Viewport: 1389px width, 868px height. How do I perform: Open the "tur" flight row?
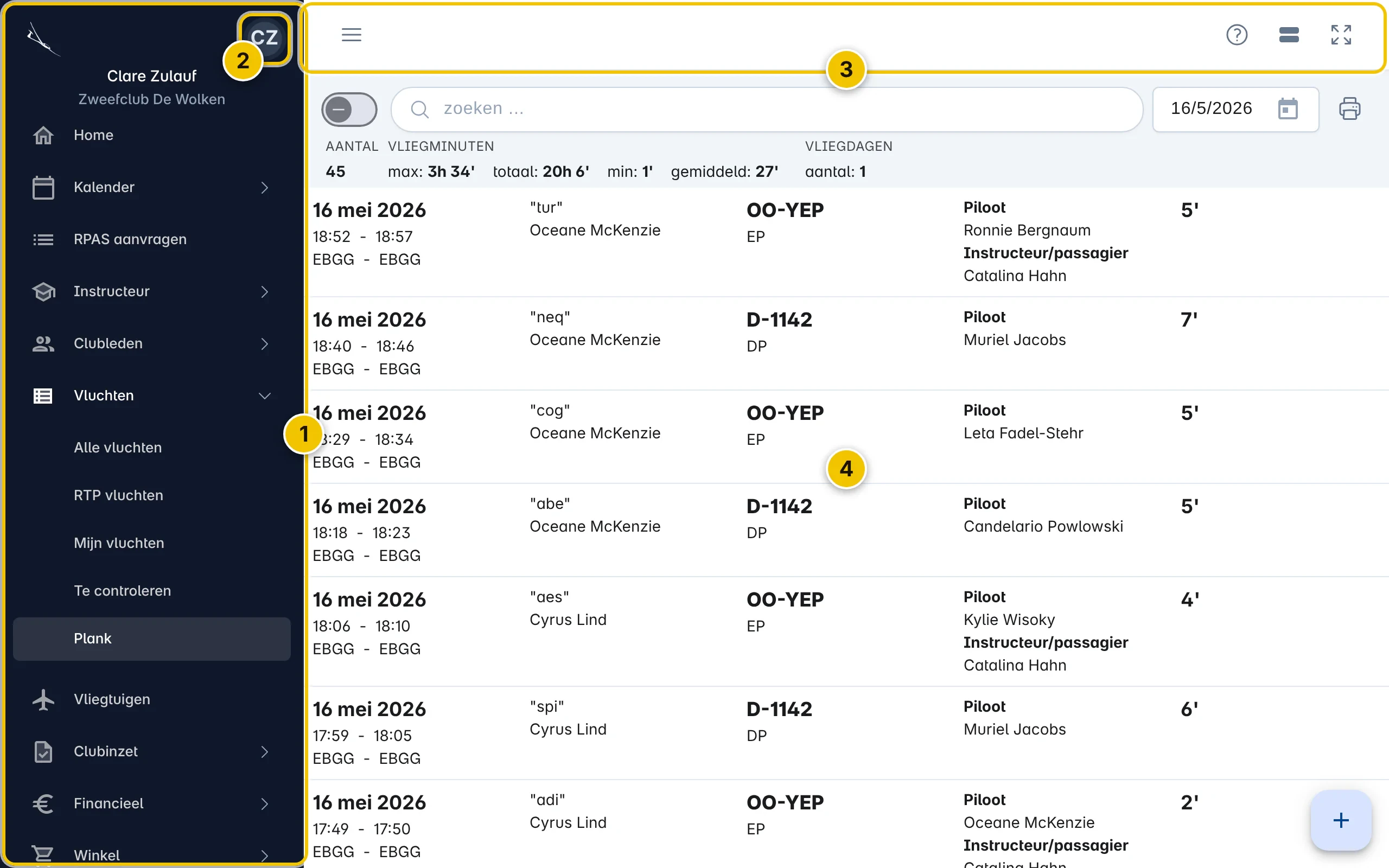pos(849,242)
